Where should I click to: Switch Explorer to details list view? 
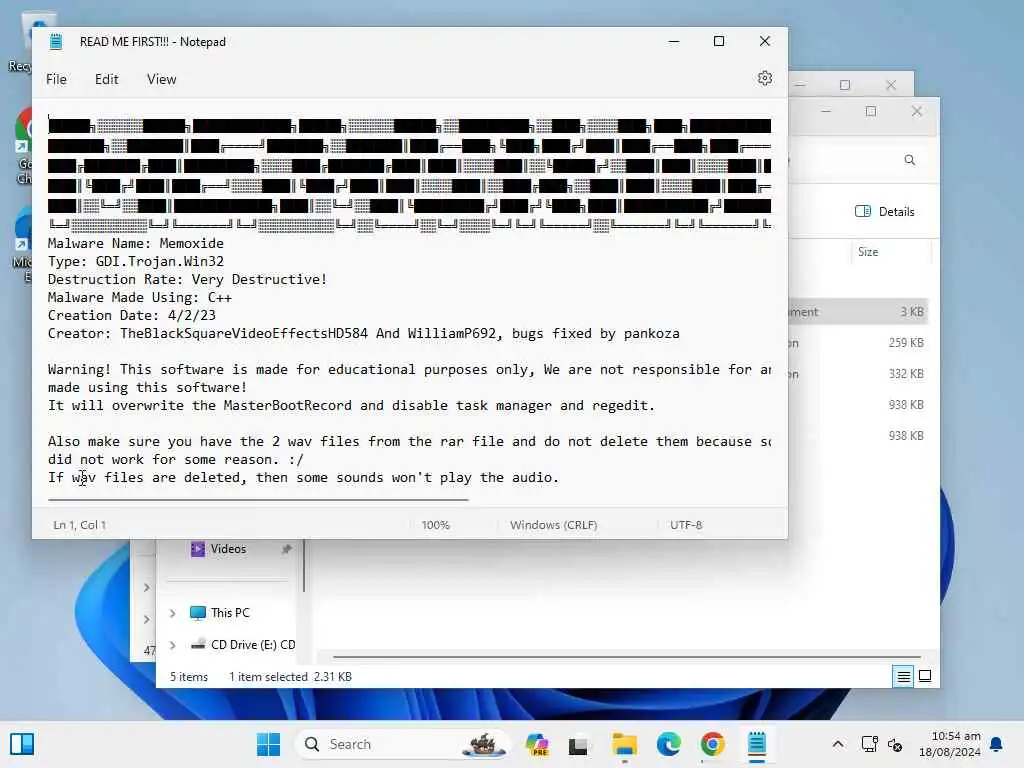click(x=903, y=677)
